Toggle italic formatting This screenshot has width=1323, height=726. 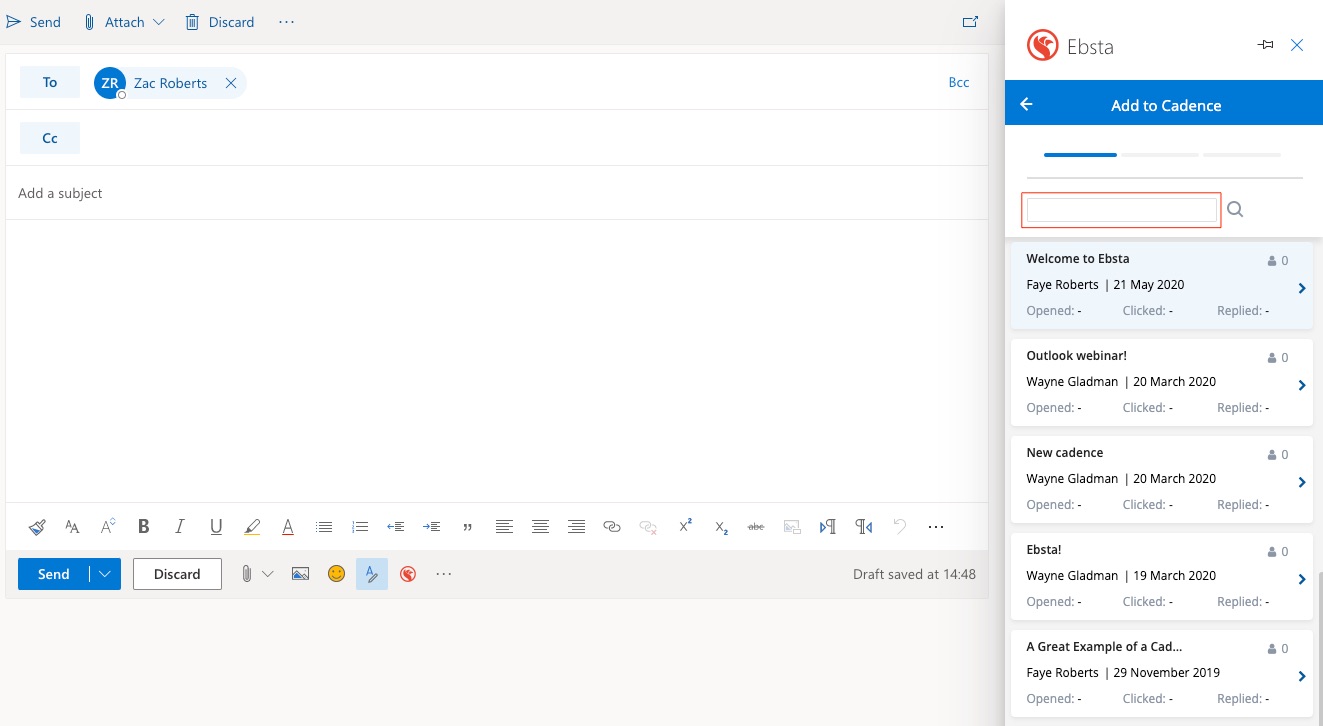coord(180,526)
